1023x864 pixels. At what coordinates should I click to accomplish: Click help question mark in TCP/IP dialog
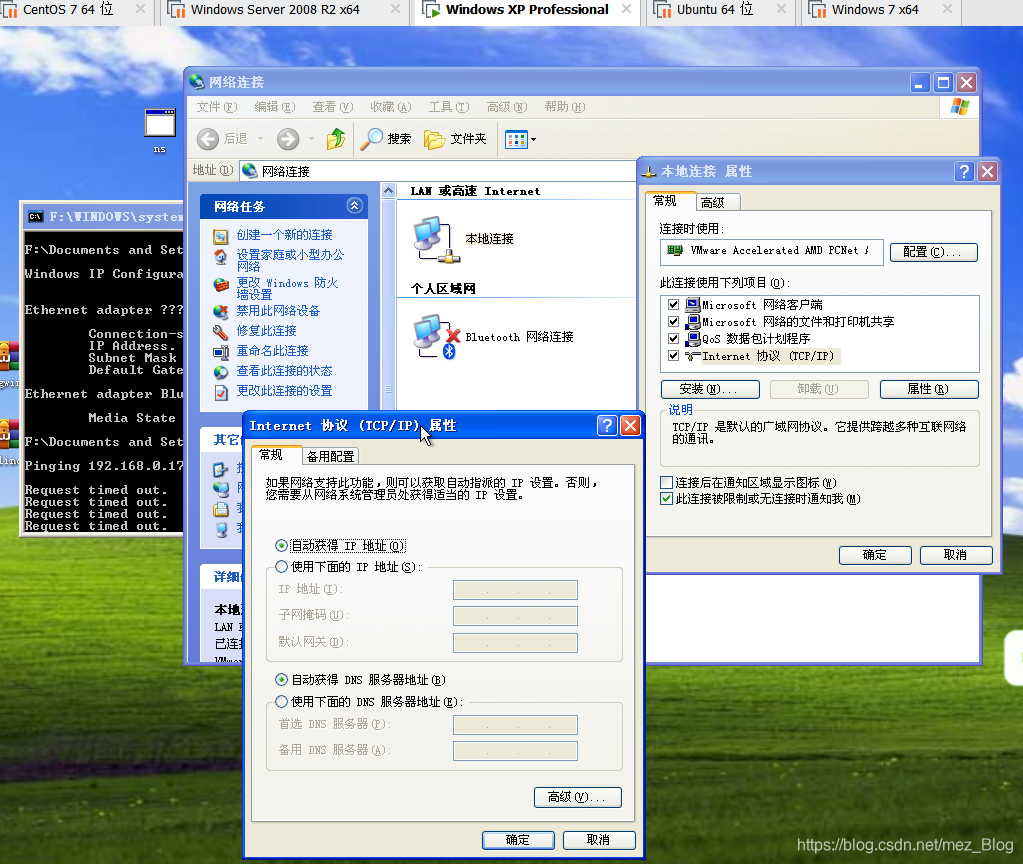pyautogui.click(x=607, y=425)
